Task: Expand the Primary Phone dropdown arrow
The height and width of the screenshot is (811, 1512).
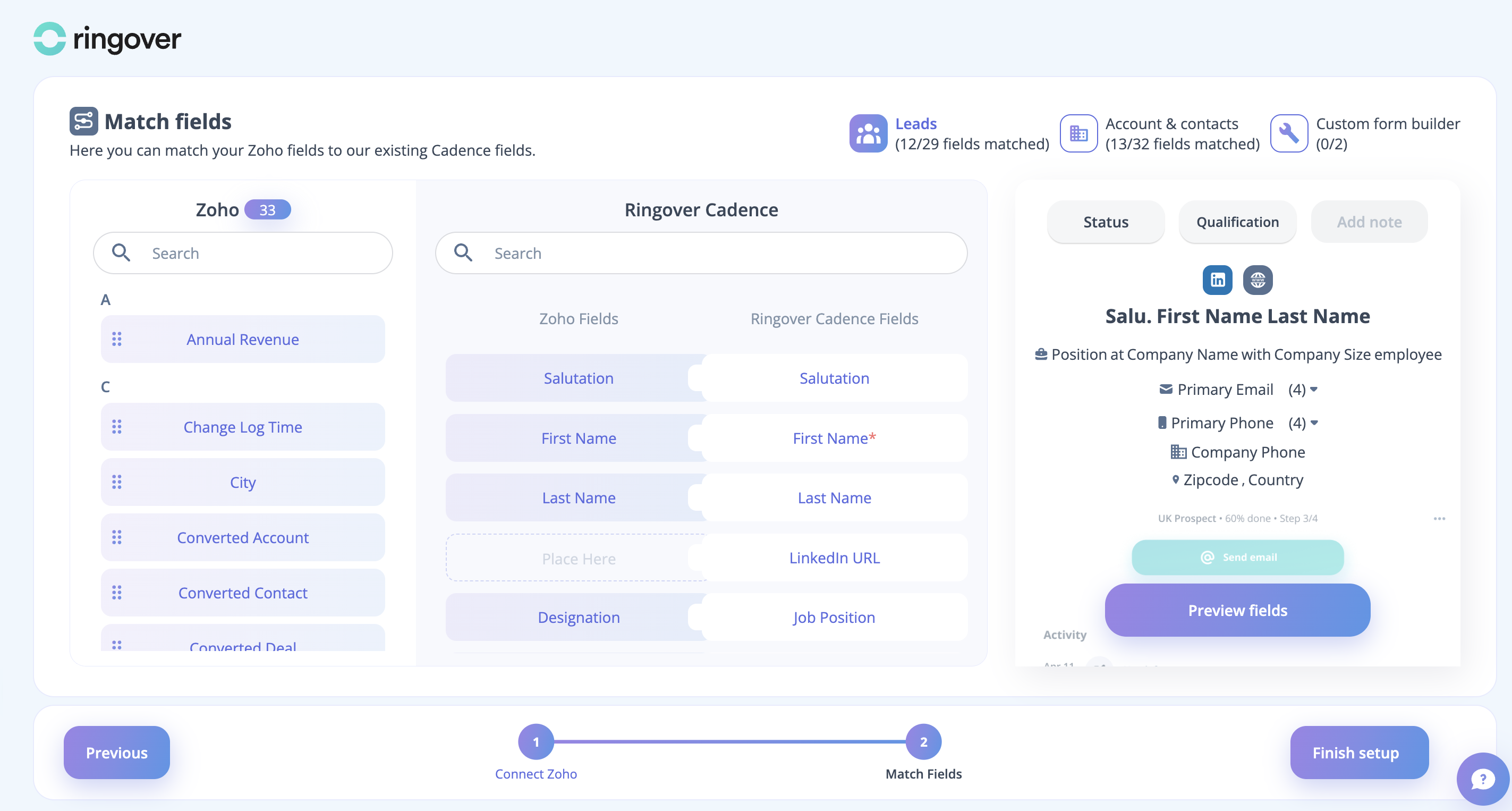Action: pos(1314,422)
